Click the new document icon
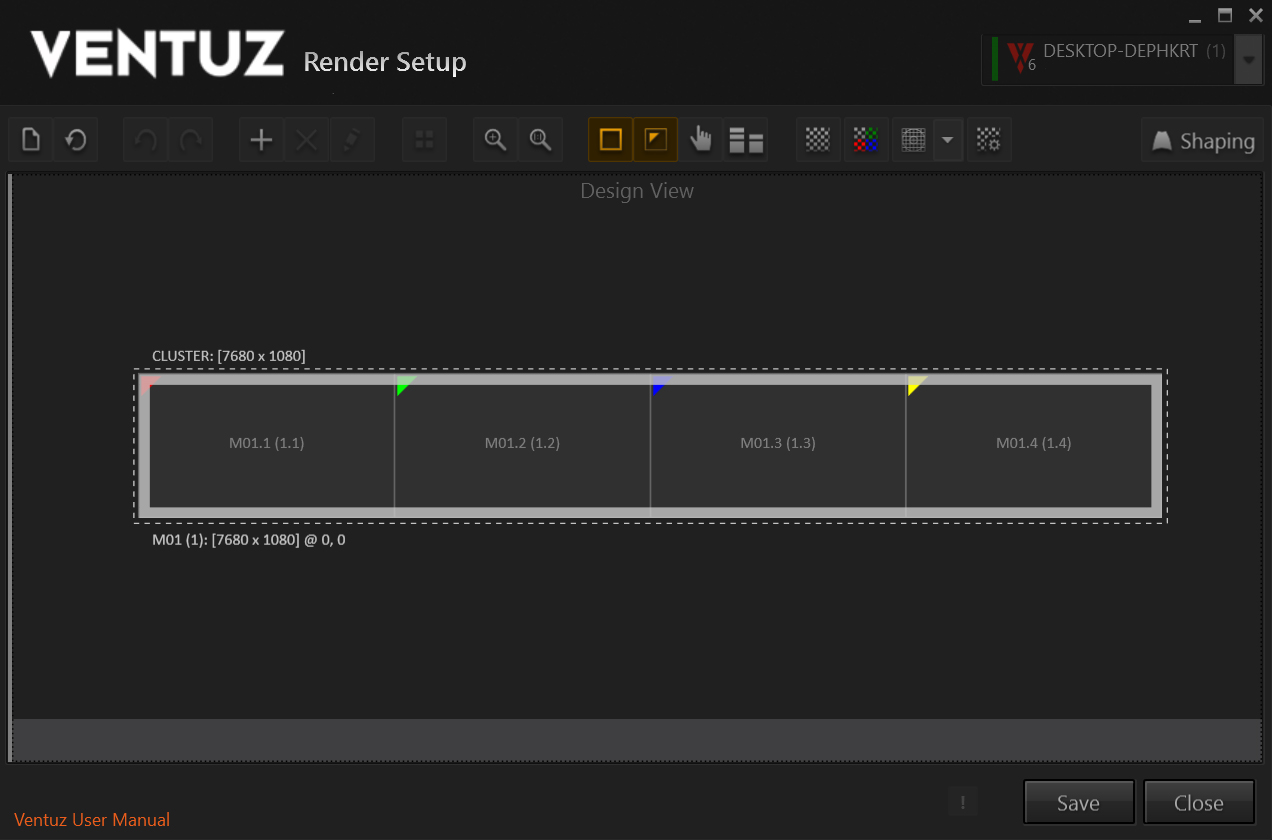The width and height of the screenshot is (1272, 840). point(31,140)
